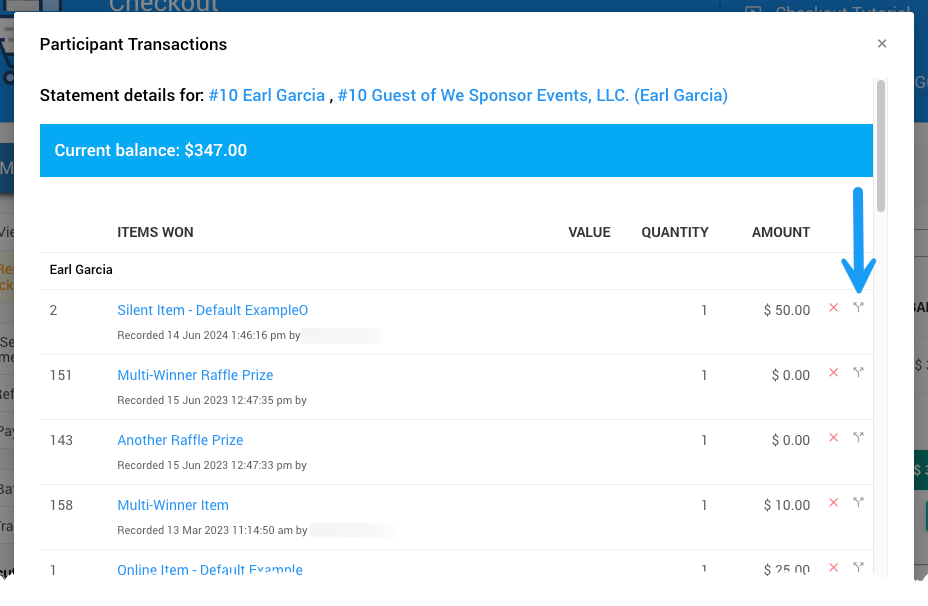
Task: Delete the Silent Item - Default ExampleO record
Action: point(833,308)
